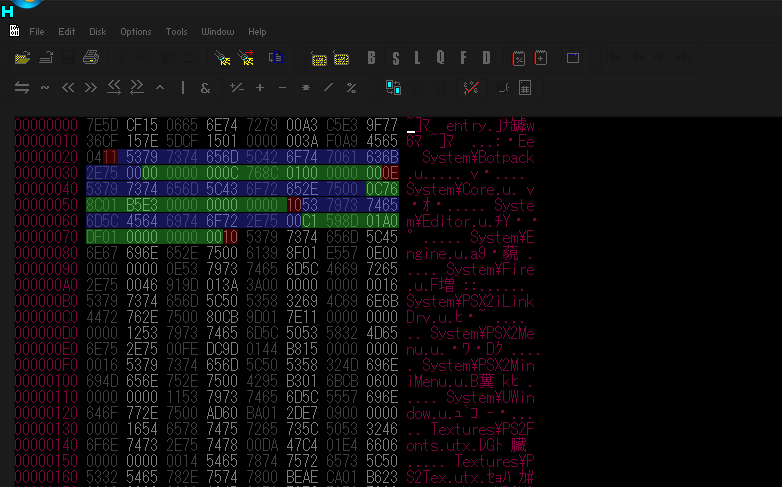Click the Open file folder icon
Viewport: 782px width, 487px height.
tap(22, 58)
